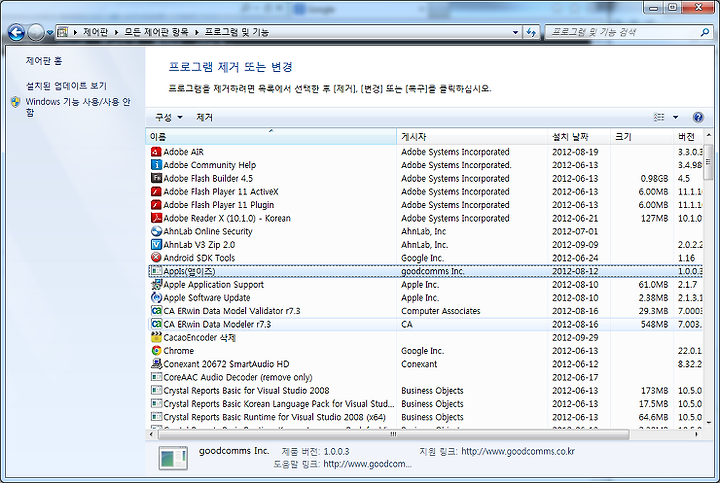Click the Flash Player 11 ActiveX icon
Viewport: 720px width, 483px height.
[x=156, y=191]
